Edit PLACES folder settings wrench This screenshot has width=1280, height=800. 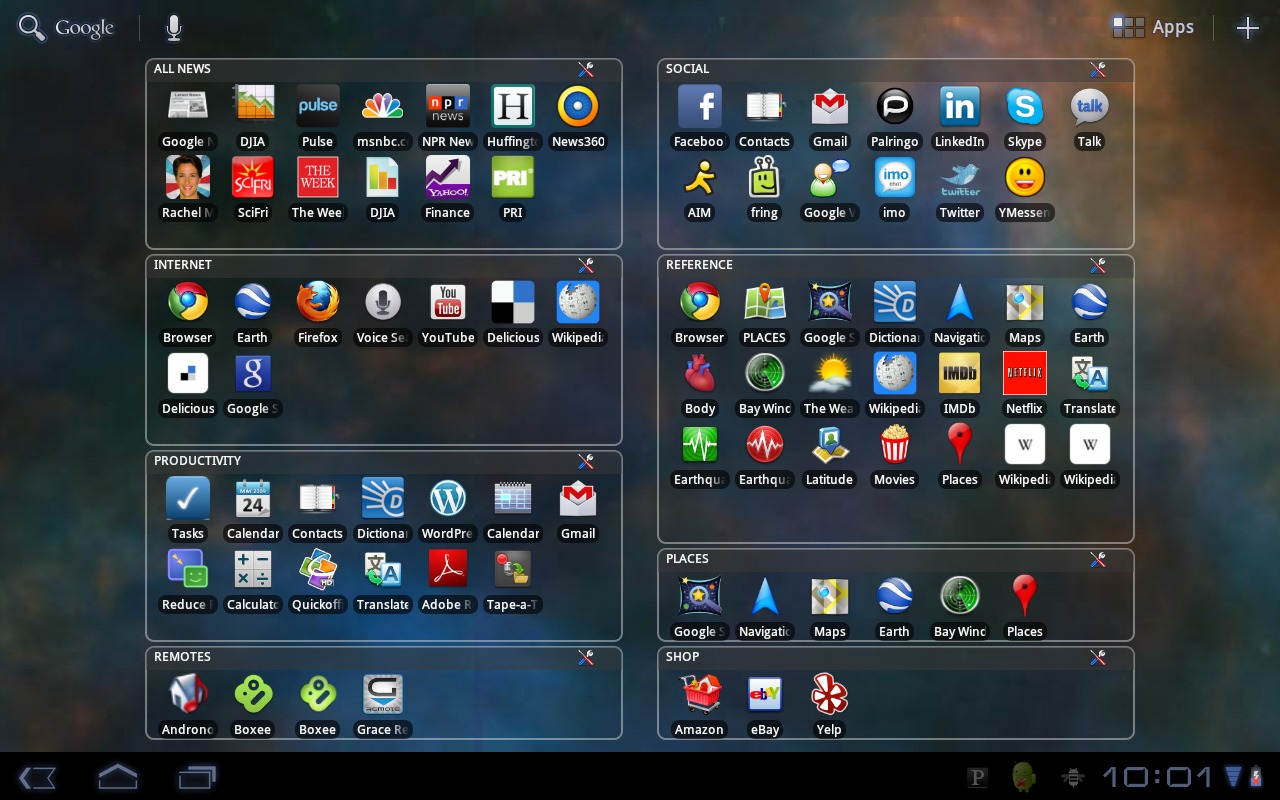[x=1098, y=559]
